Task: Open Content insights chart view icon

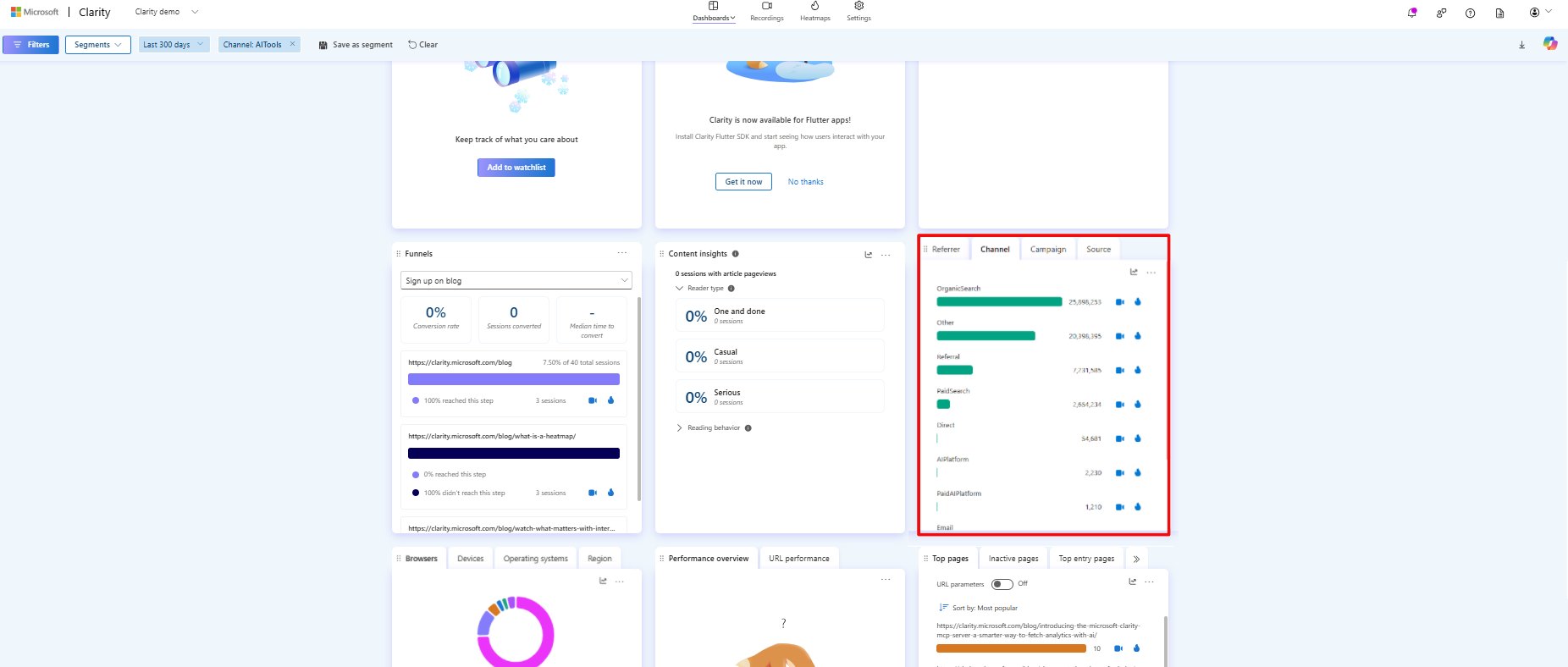Action: 868,255
